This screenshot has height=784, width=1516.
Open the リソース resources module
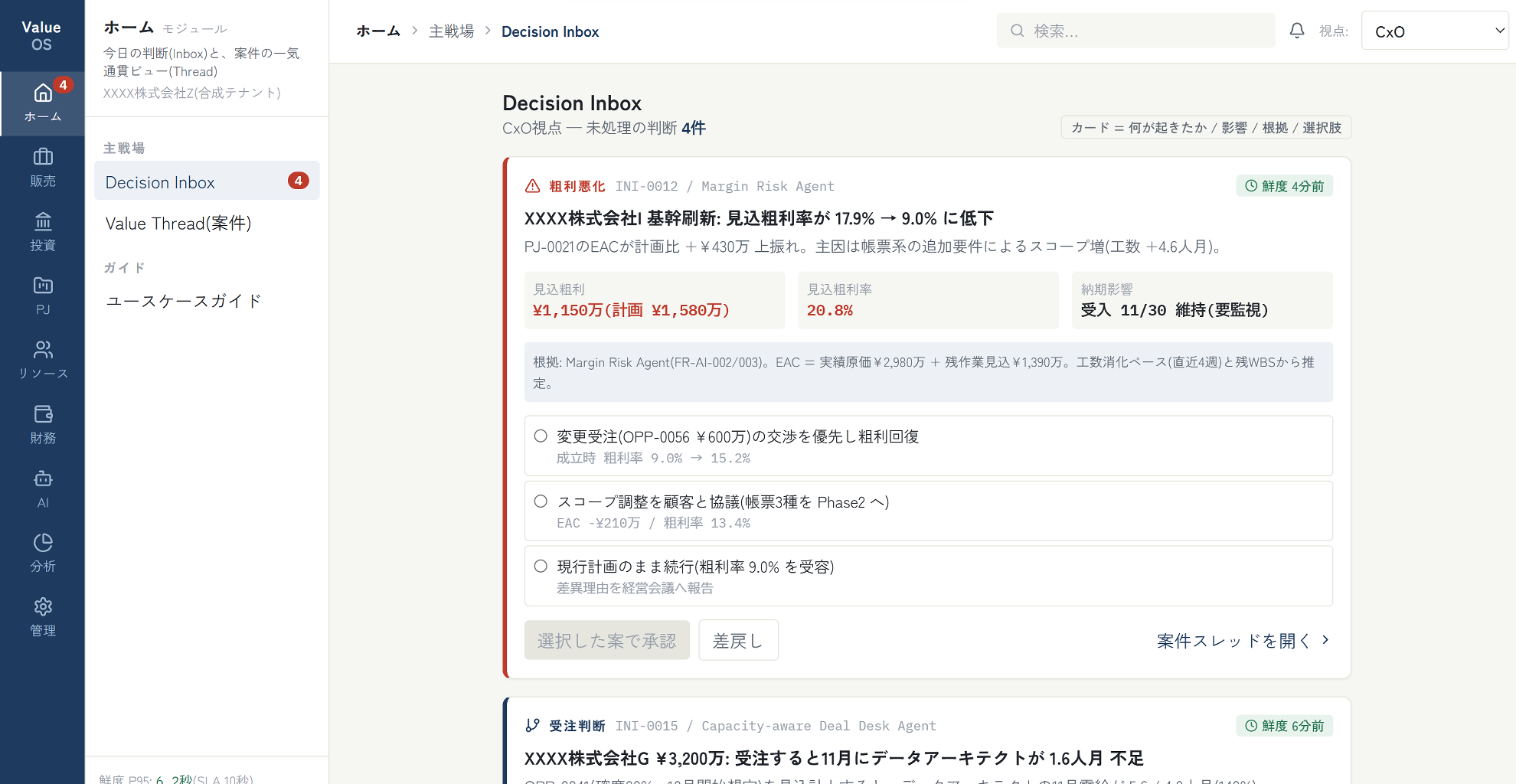click(42, 361)
